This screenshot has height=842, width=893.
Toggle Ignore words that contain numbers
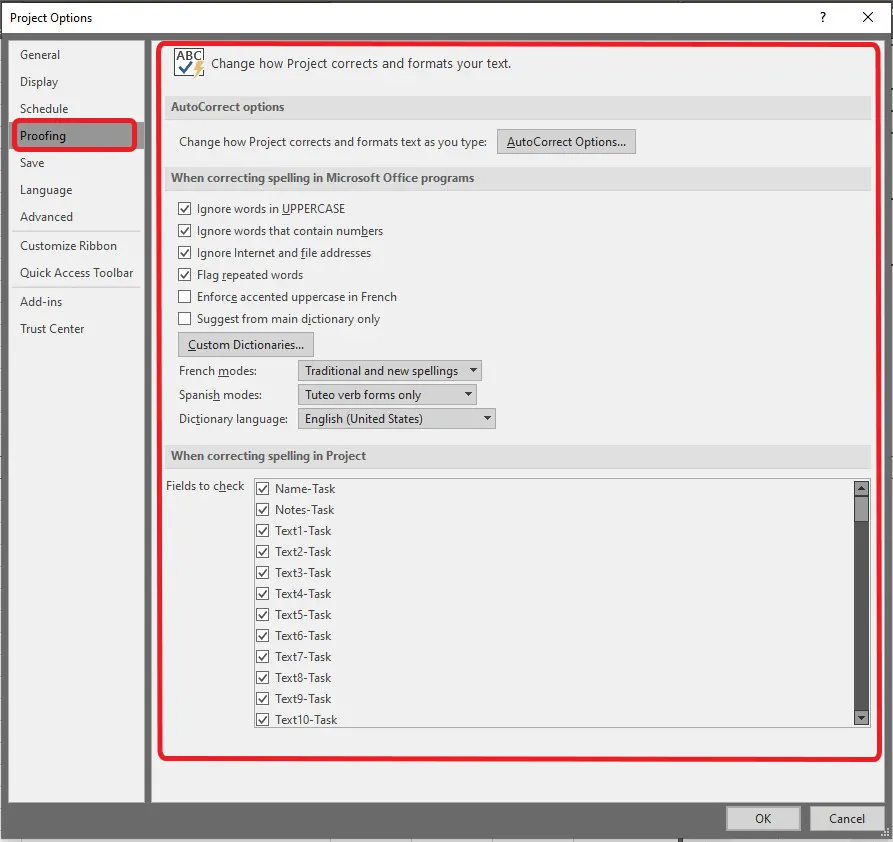185,231
